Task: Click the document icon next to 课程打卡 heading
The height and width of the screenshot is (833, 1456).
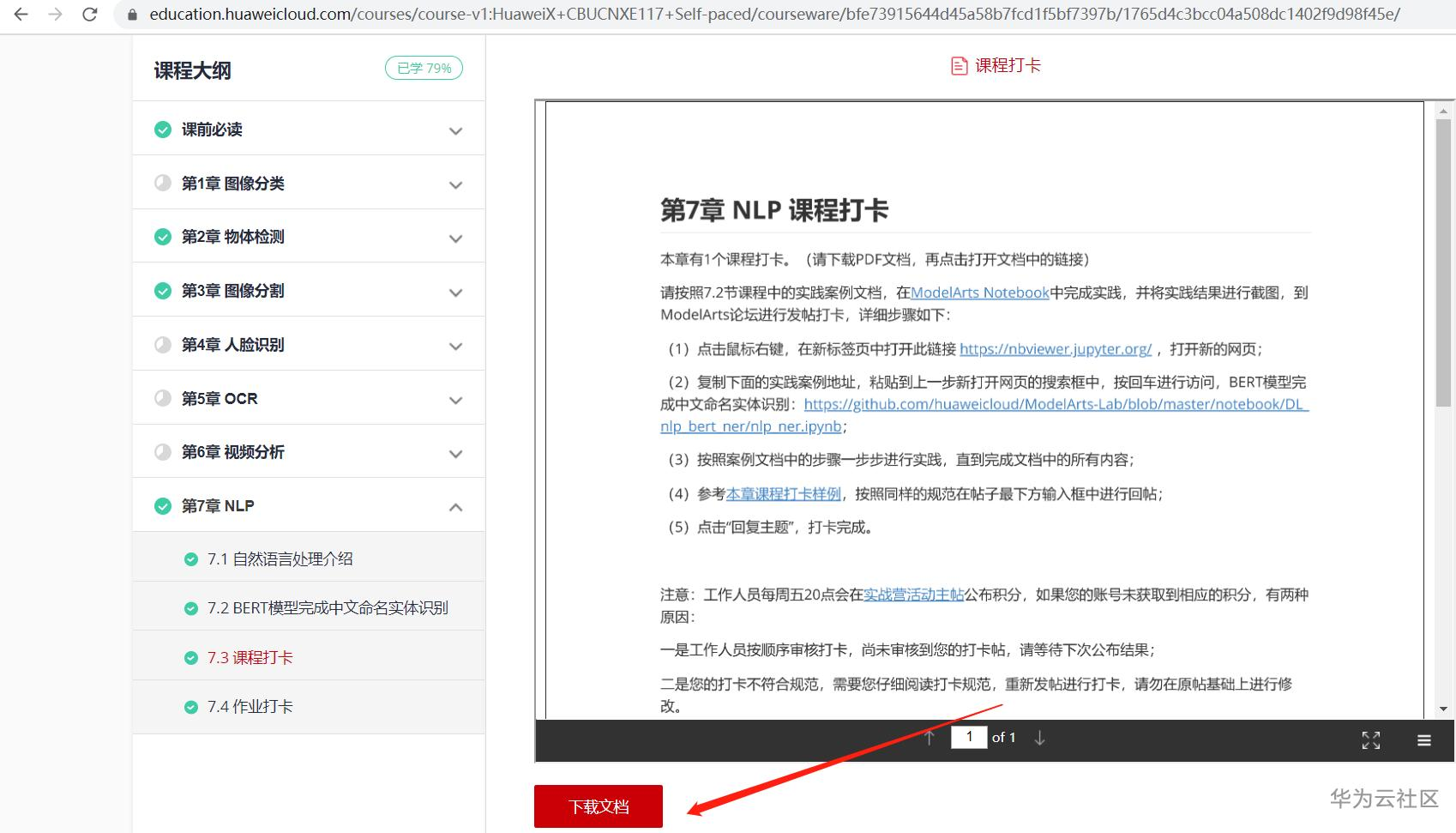Action: (960, 66)
